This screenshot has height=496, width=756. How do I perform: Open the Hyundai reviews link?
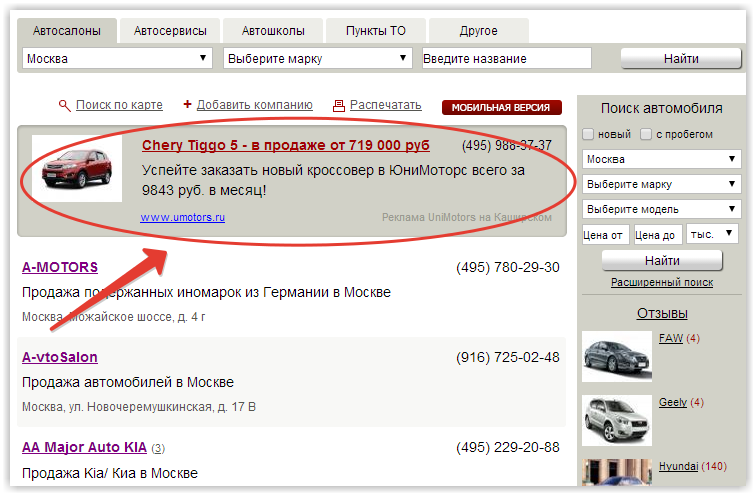pyautogui.click(x=678, y=466)
